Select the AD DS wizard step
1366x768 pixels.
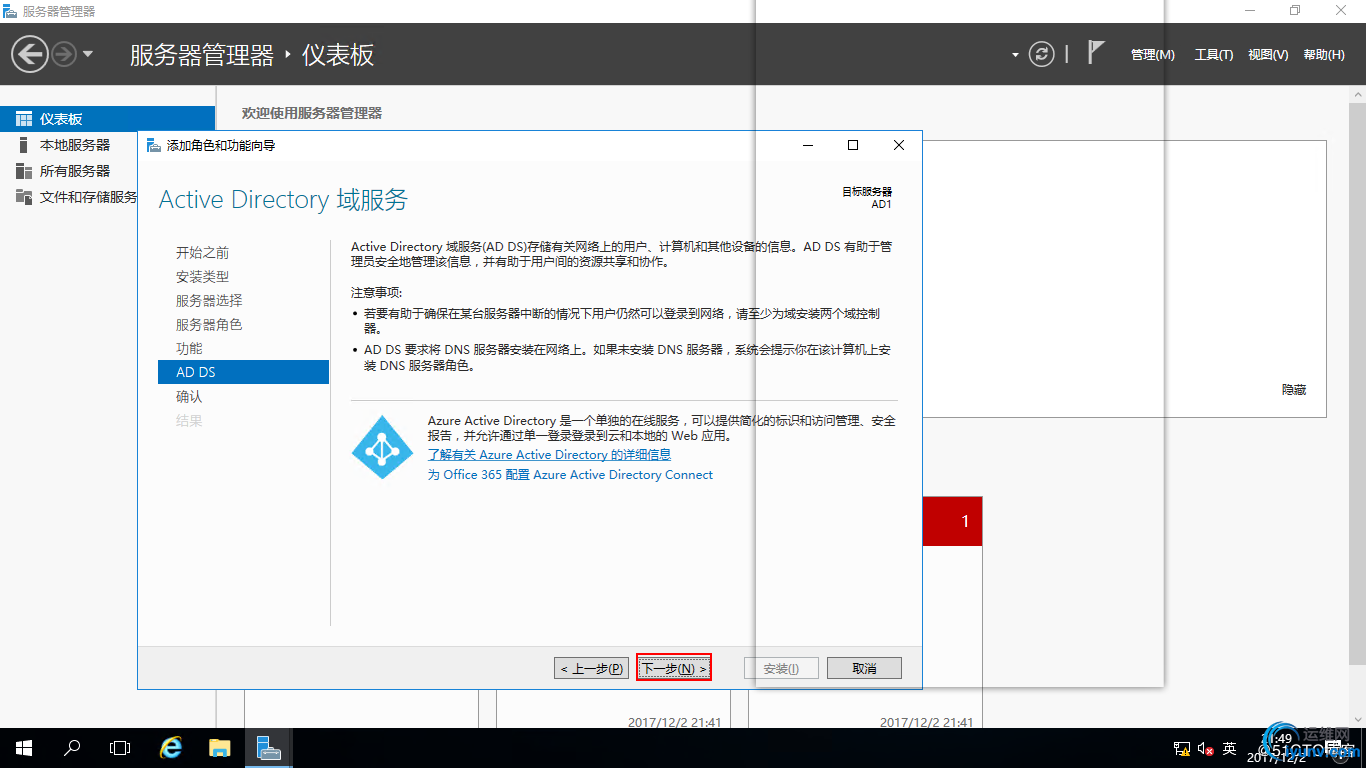tap(243, 372)
